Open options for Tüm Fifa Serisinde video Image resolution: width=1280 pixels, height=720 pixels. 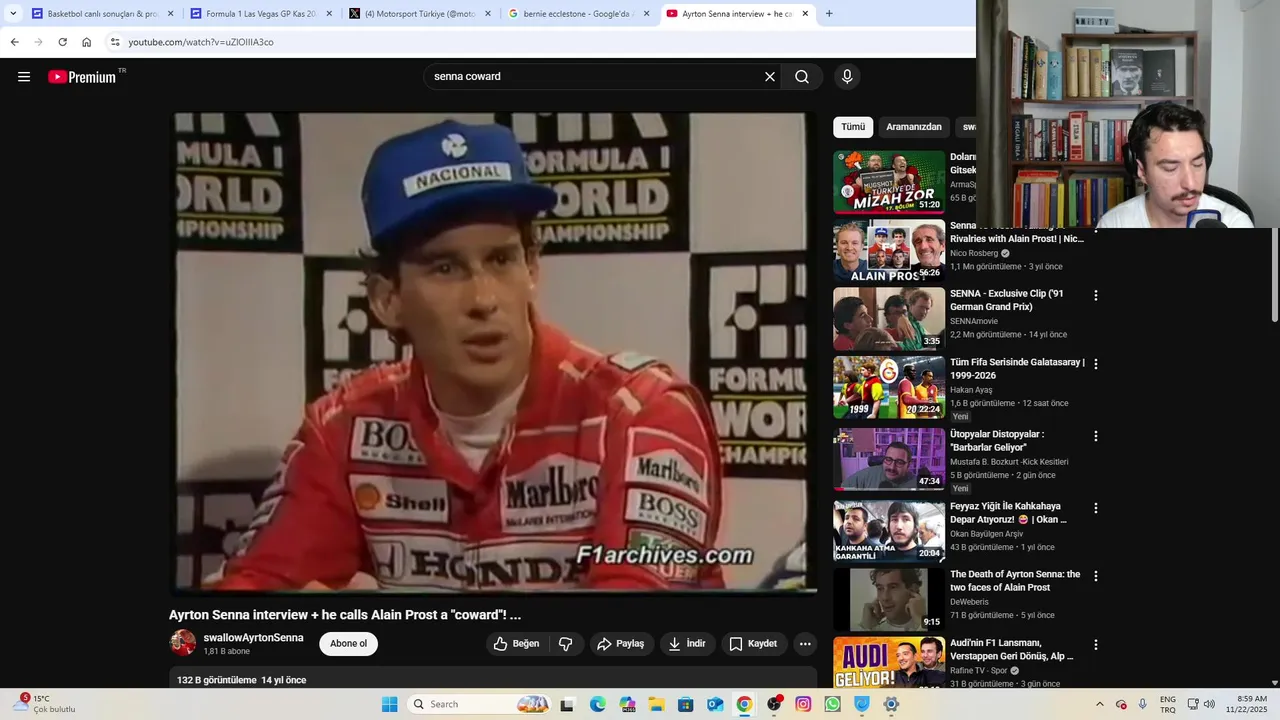1096,364
